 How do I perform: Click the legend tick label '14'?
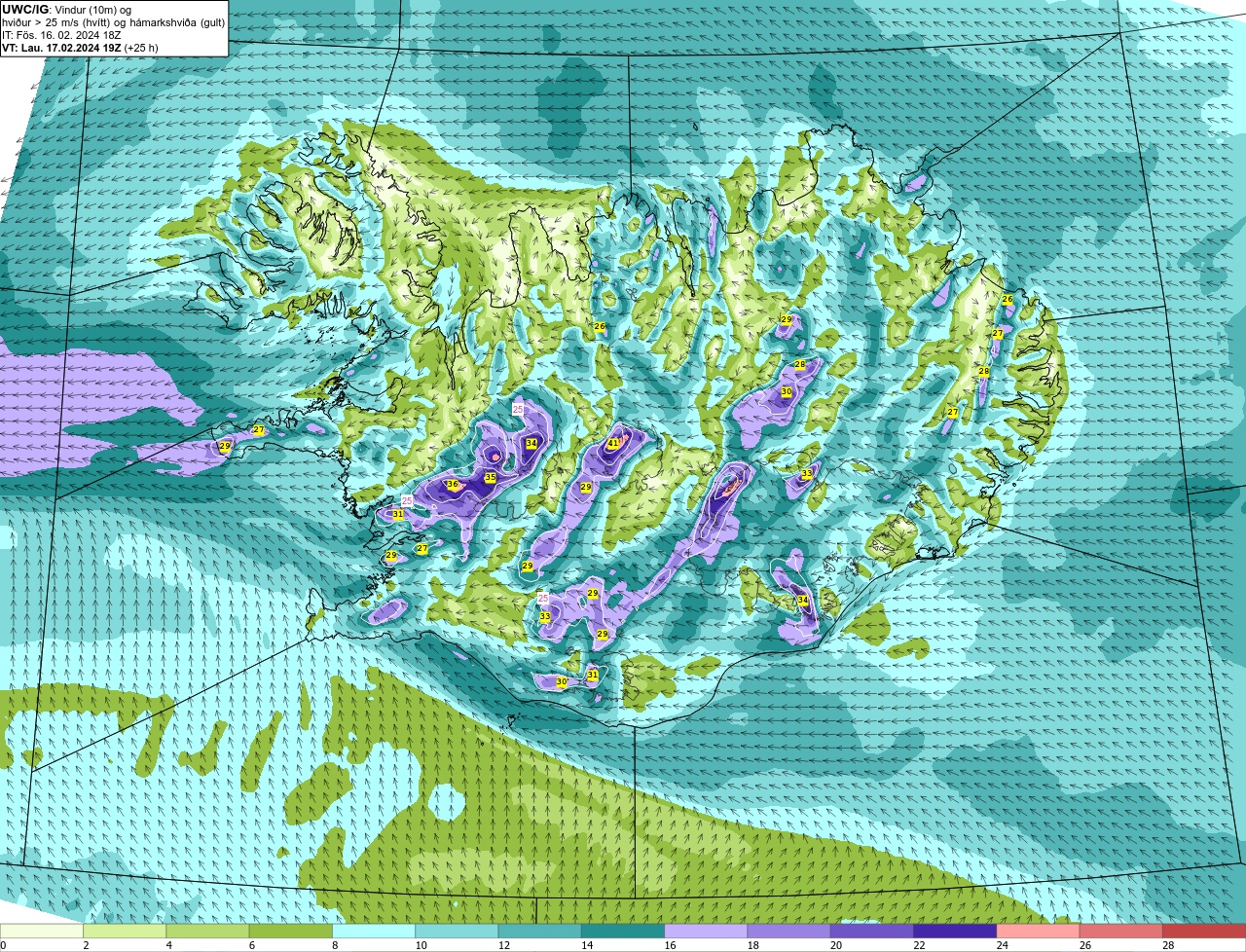[x=585, y=945]
